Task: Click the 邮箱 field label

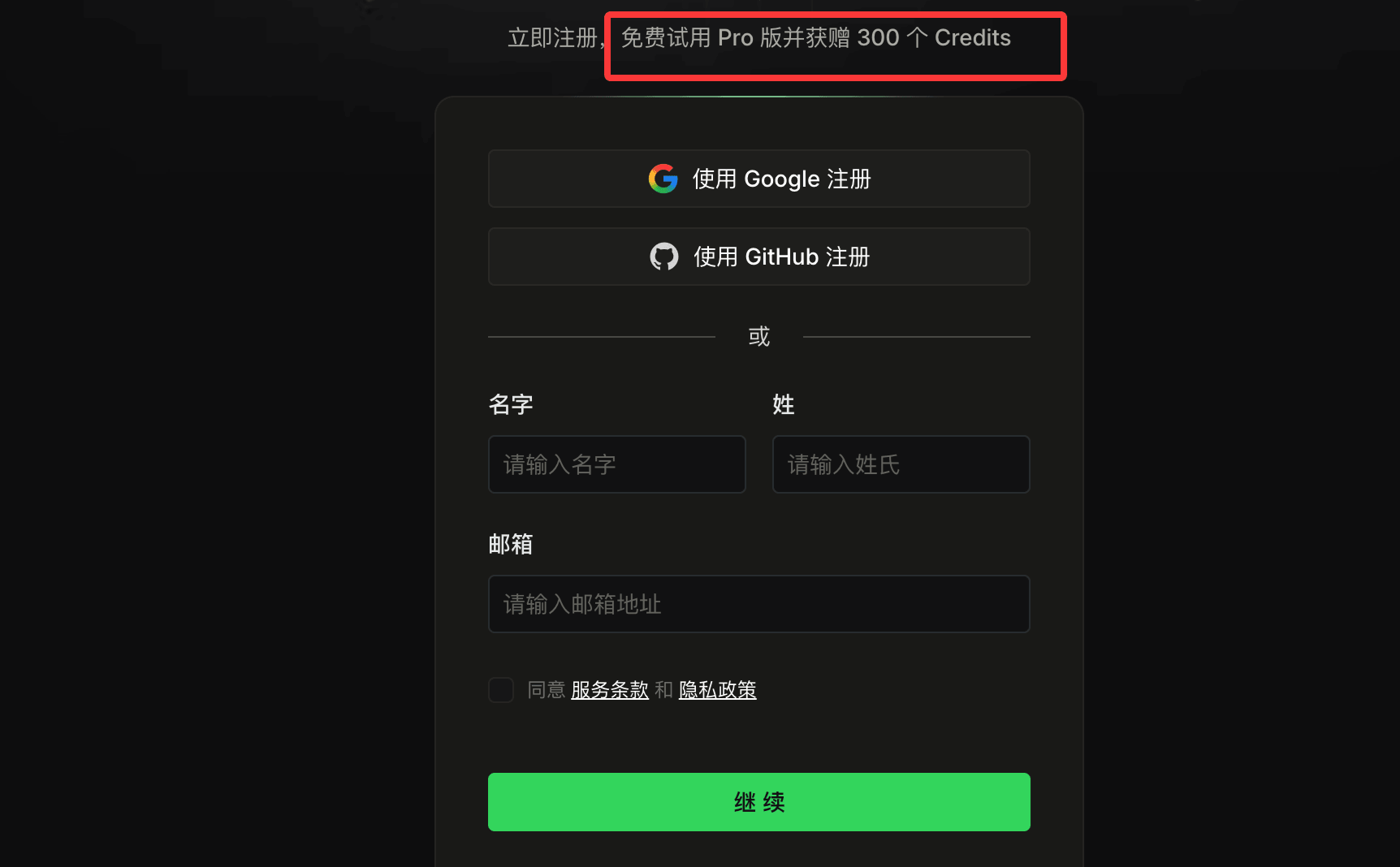Action: tap(511, 544)
